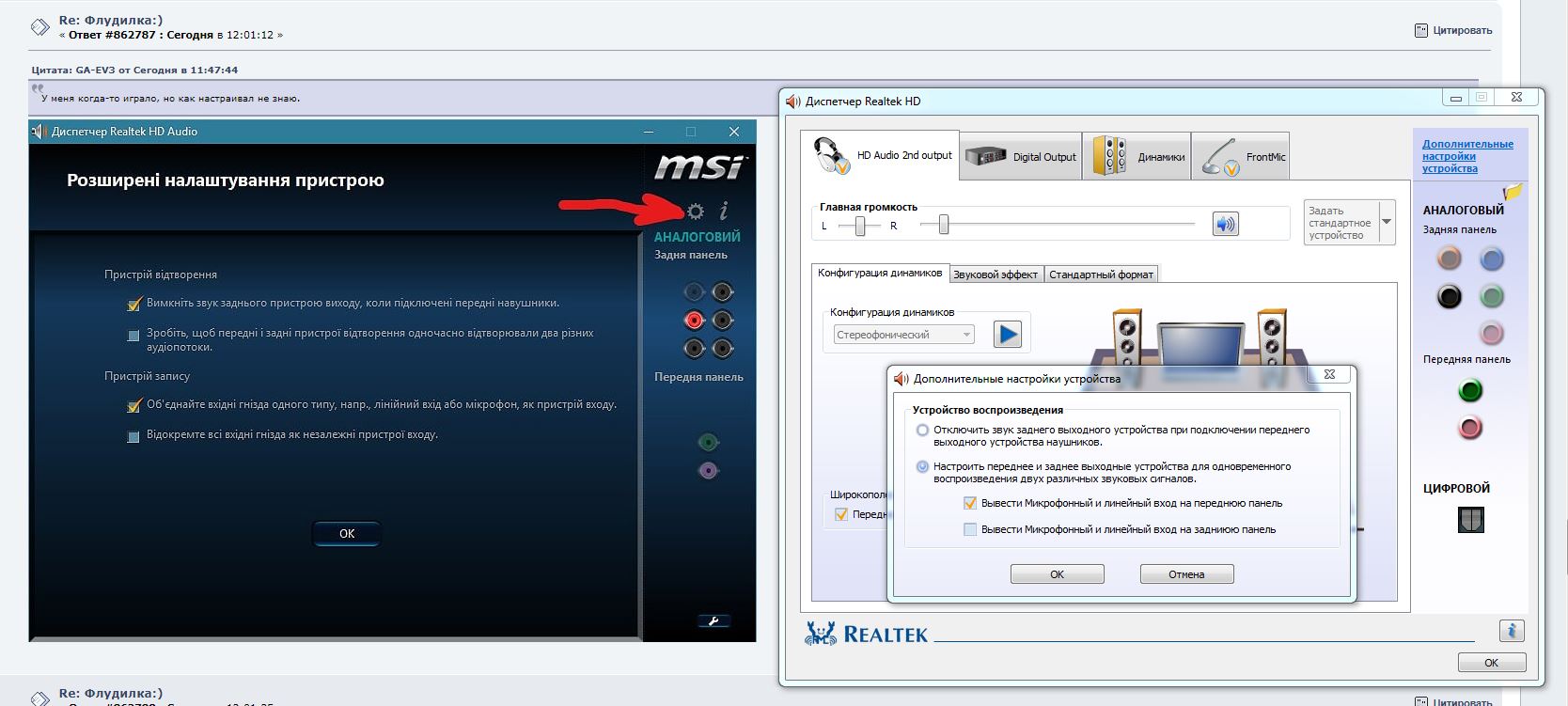Select the Звуковой эффект sub-tab
Screen dimensions: 1568x706
(x=996, y=275)
